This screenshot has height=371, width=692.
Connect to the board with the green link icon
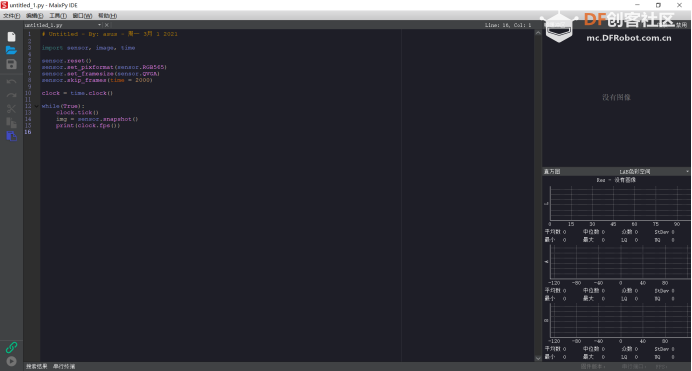pos(11,348)
